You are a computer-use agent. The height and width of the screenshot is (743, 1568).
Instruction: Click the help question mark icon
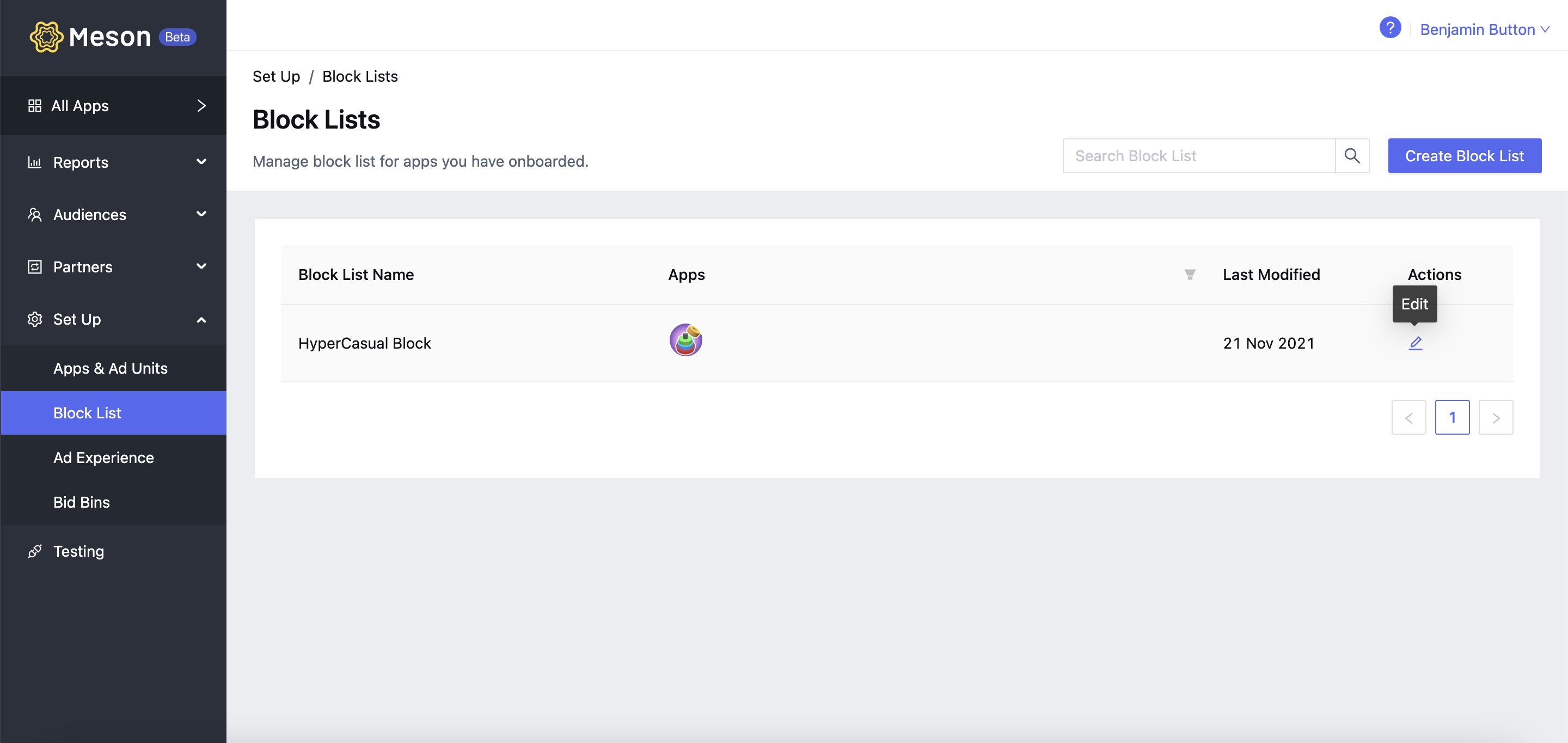1389,28
